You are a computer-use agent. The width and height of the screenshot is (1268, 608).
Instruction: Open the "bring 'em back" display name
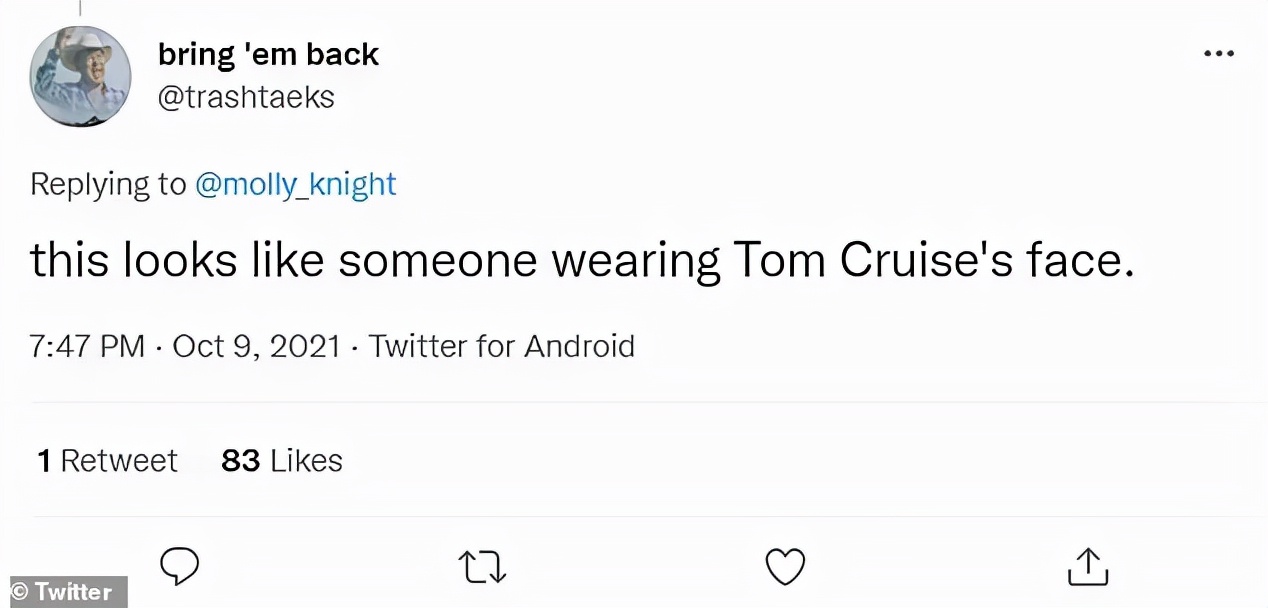tap(268, 54)
